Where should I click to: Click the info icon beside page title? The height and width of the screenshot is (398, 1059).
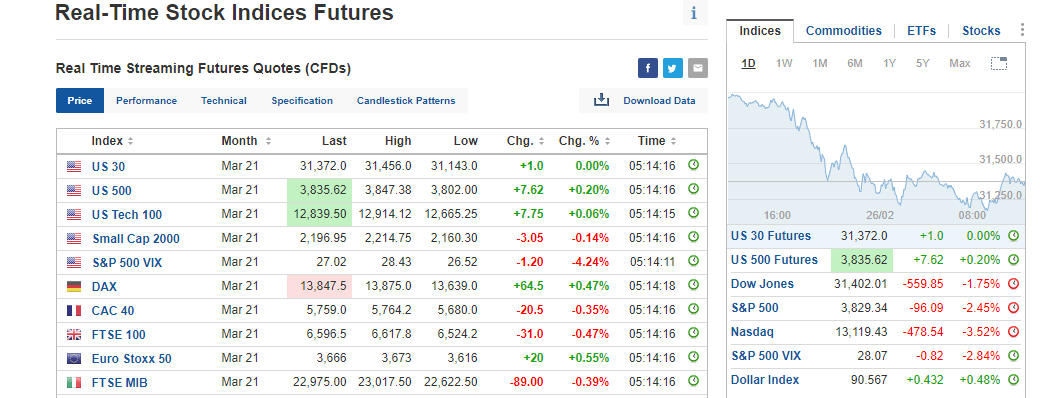(x=694, y=14)
